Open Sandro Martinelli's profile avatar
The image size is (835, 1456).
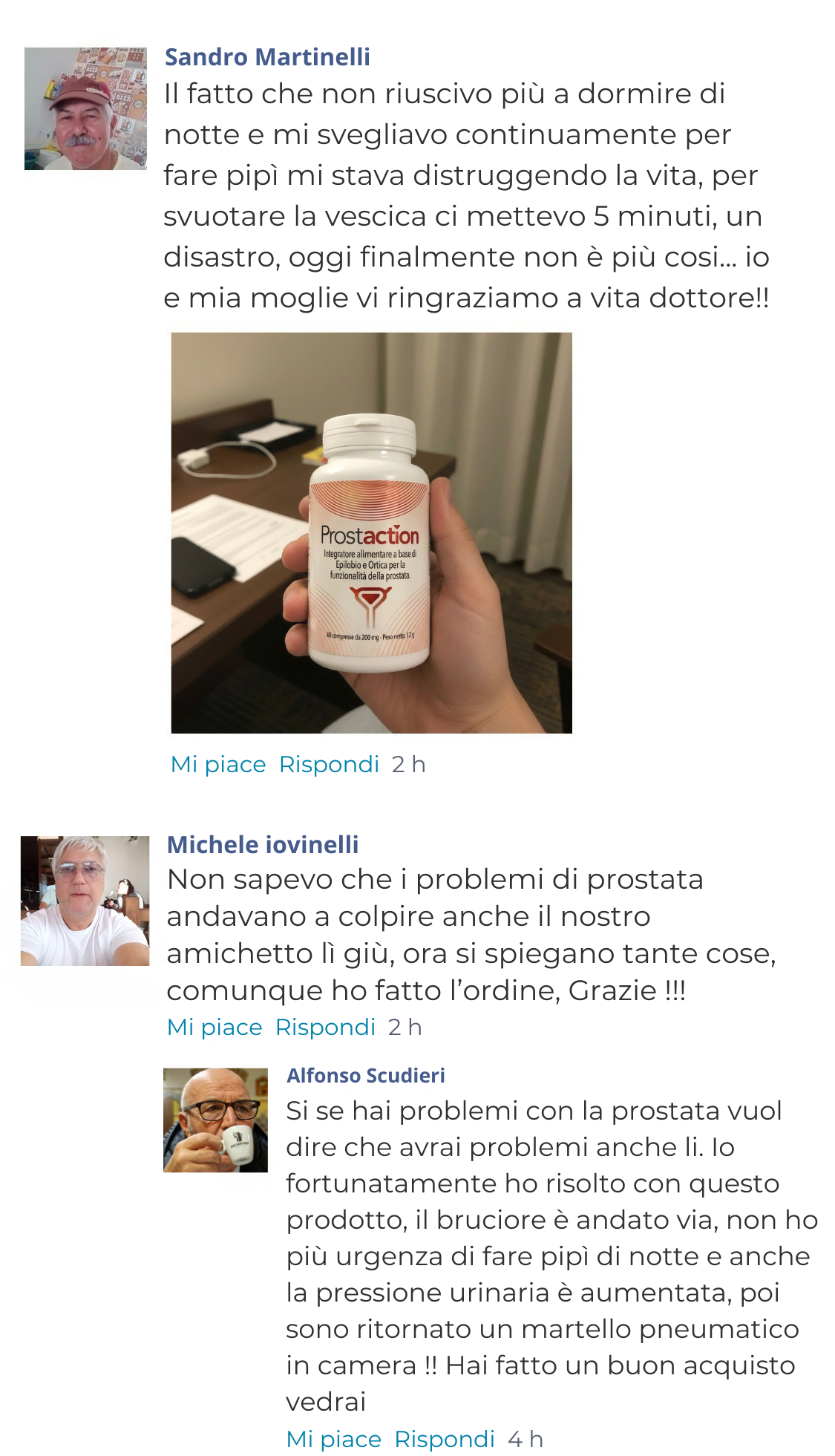(x=85, y=108)
